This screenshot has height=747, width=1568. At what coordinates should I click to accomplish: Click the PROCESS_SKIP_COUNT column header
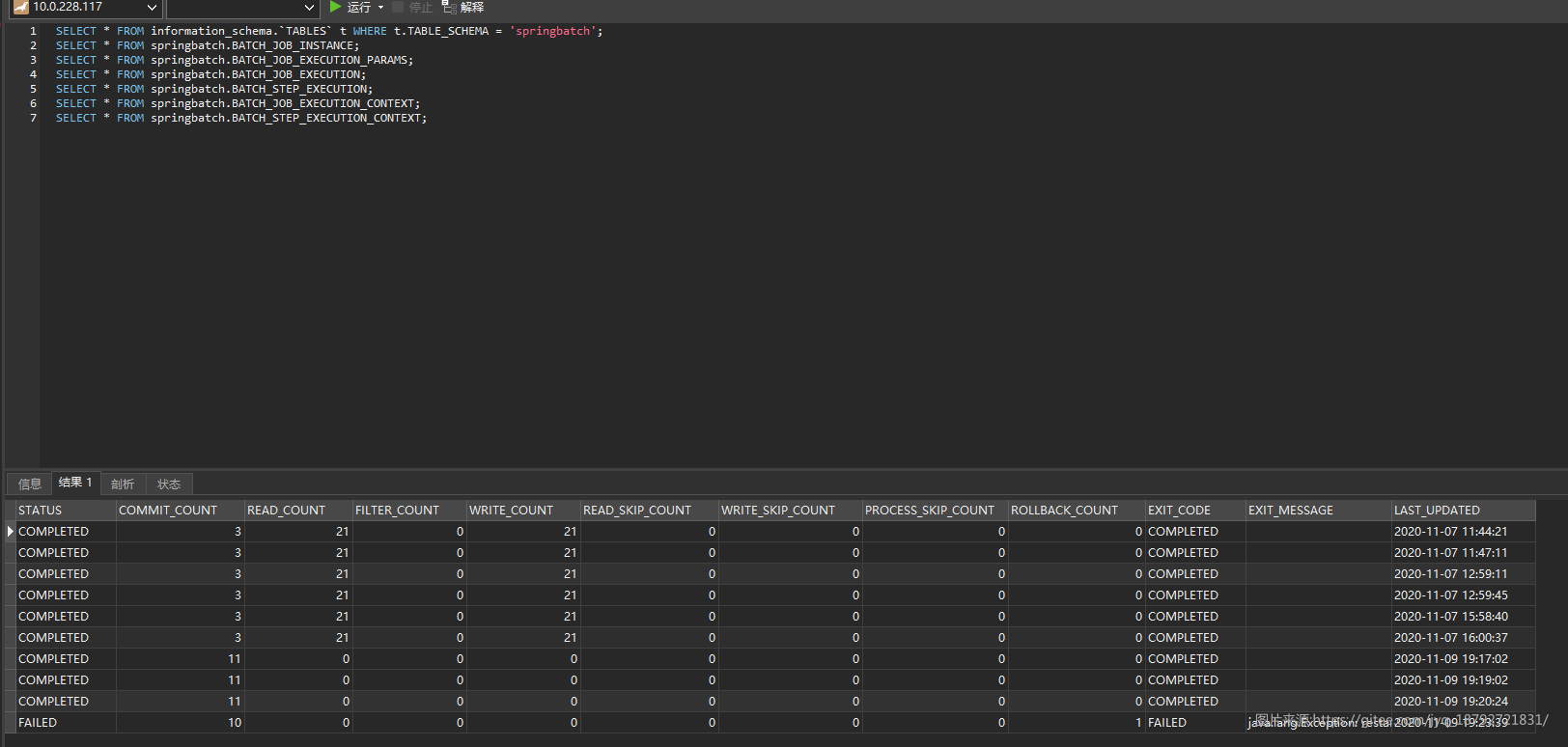point(936,510)
